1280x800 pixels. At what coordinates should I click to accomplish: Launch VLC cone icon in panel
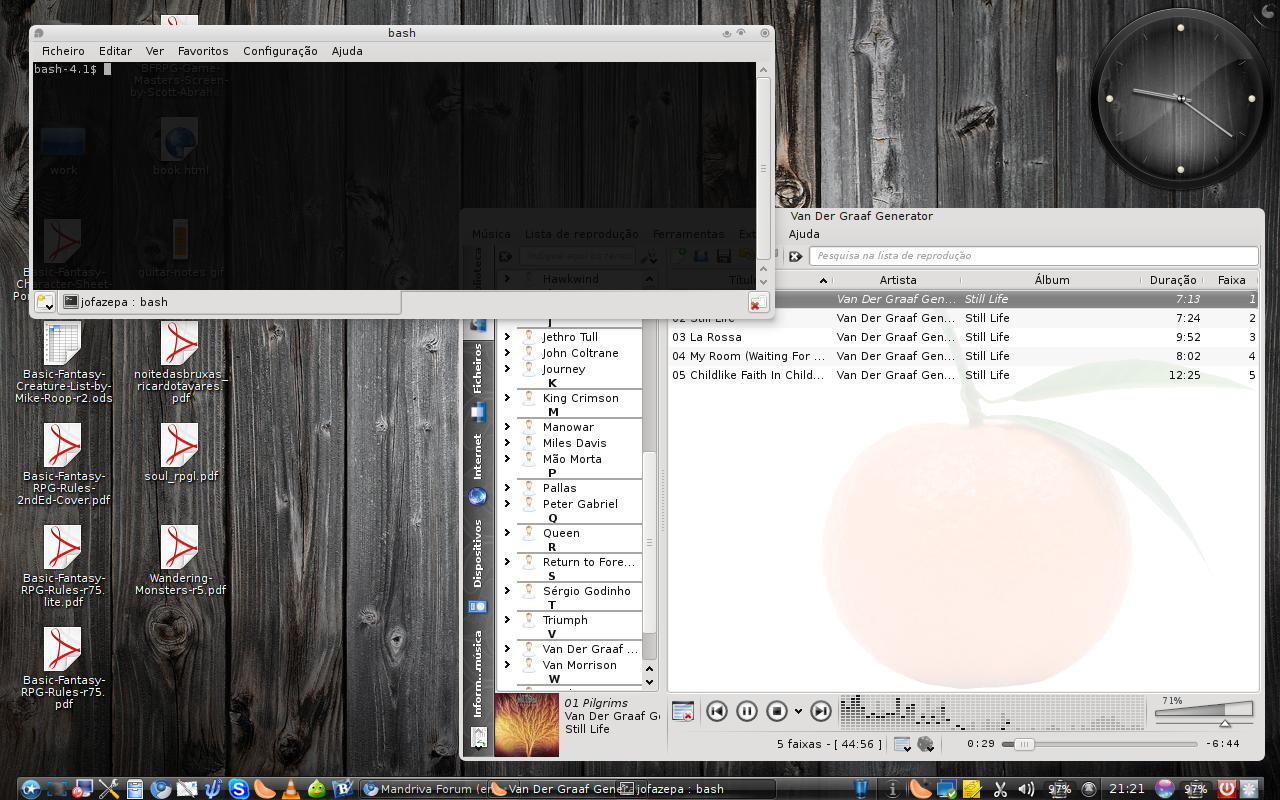[x=291, y=789]
